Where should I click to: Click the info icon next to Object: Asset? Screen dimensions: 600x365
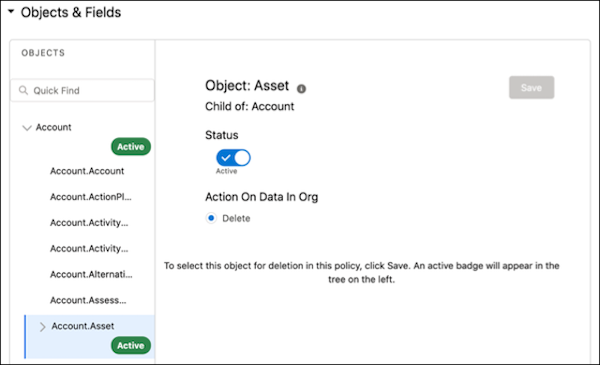coord(301,89)
